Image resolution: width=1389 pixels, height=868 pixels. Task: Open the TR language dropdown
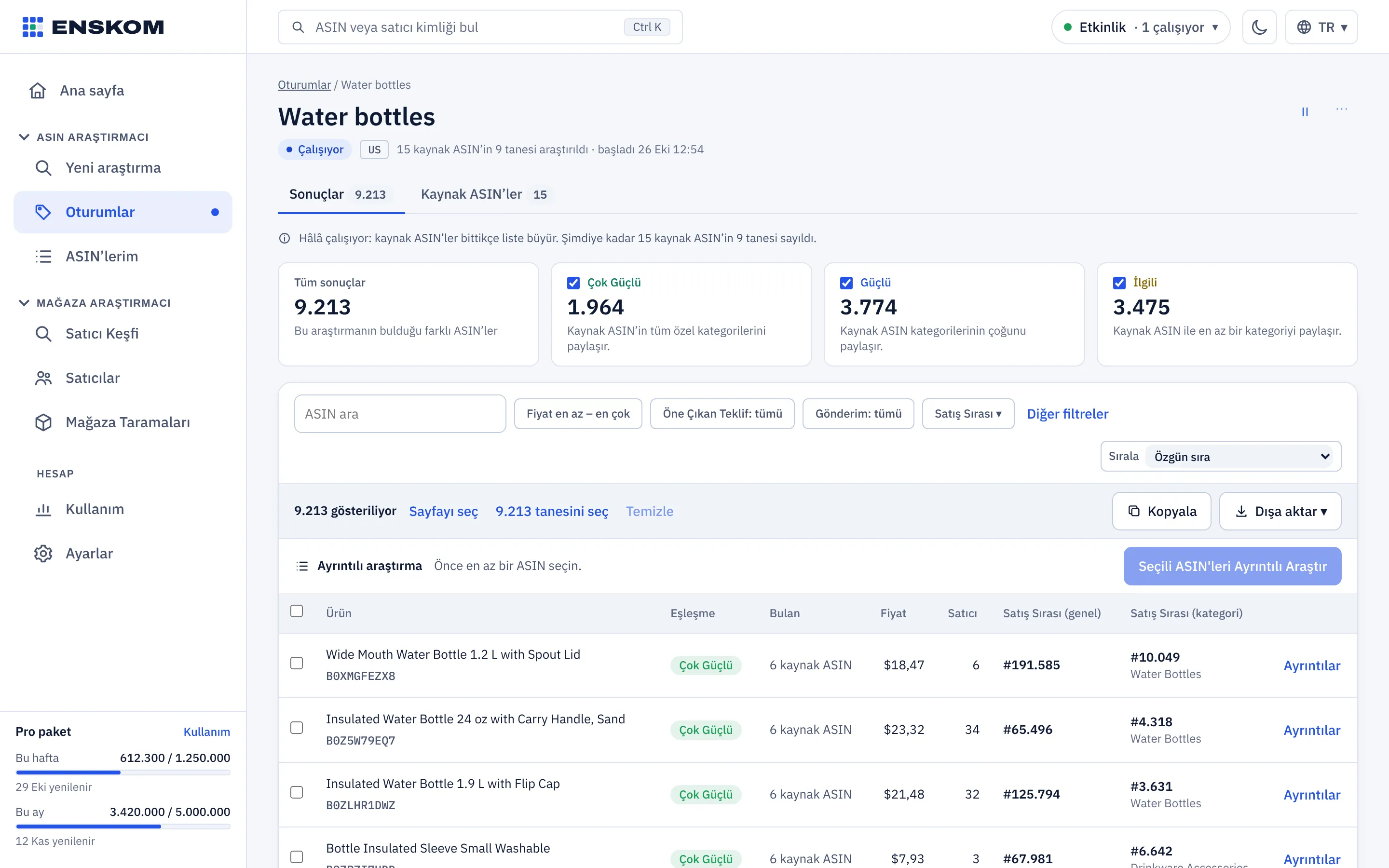[1321, 27]
